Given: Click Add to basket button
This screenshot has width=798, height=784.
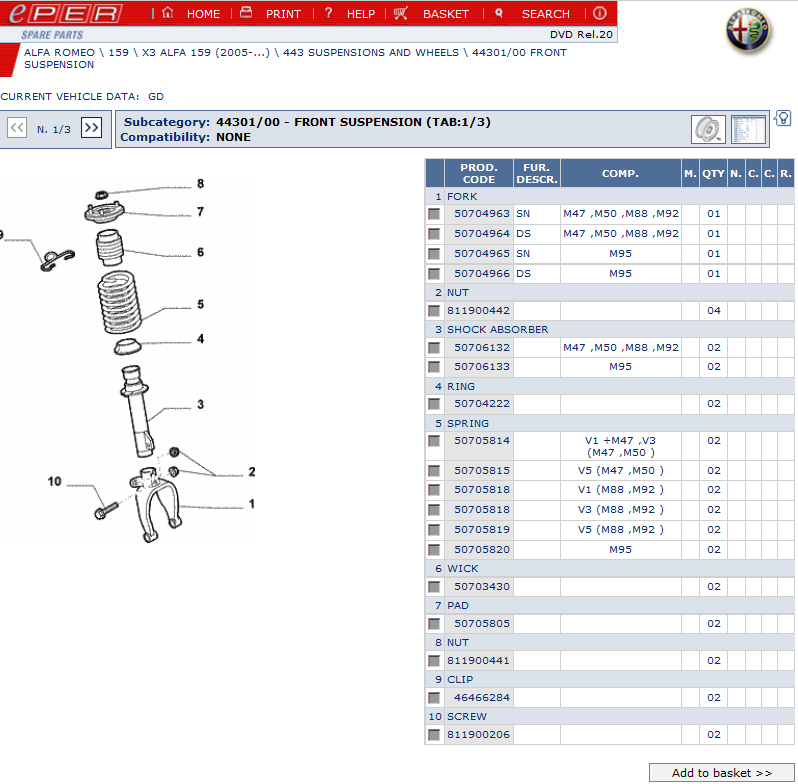Looking at the screenshot, I should point(721,773).
